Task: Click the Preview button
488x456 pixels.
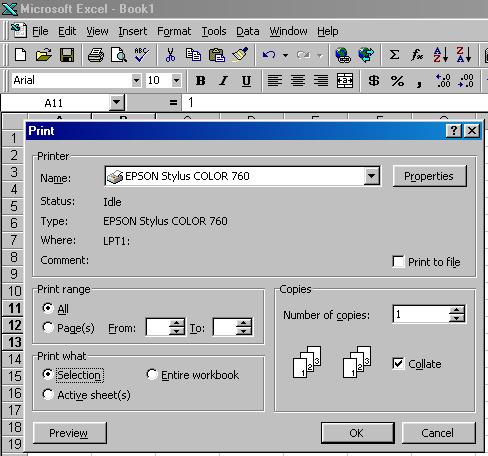Action: [x=70, y=433]
